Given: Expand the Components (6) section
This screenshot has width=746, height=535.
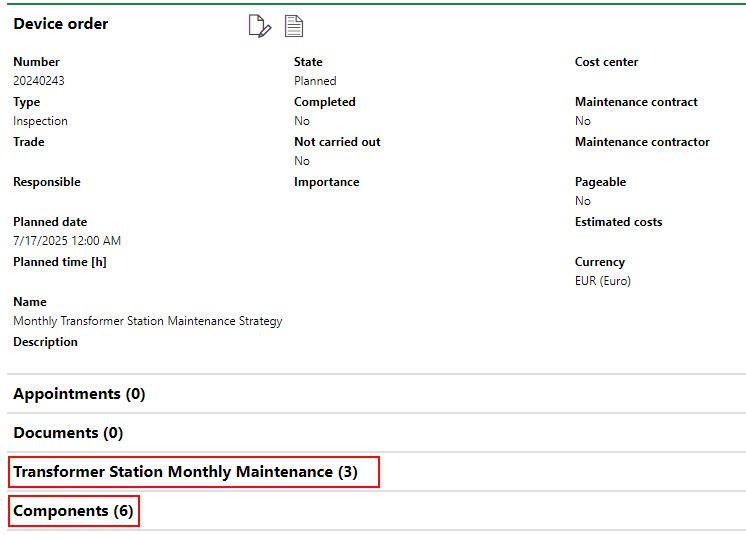Looking at the screenshot, I should point(73,511).
